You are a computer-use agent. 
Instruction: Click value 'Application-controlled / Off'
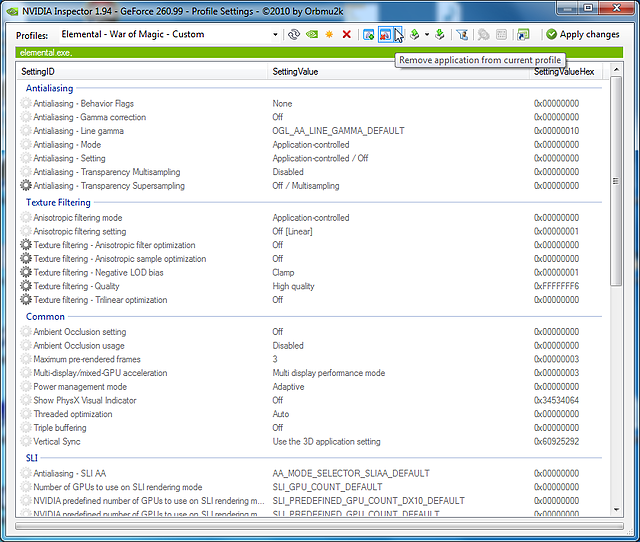pyautogui.click(x=320, y=158)
